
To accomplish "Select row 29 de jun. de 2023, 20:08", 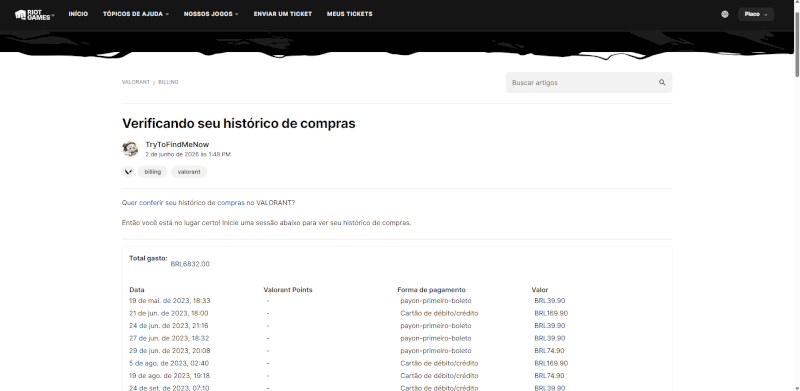I will tap(397, 351).
